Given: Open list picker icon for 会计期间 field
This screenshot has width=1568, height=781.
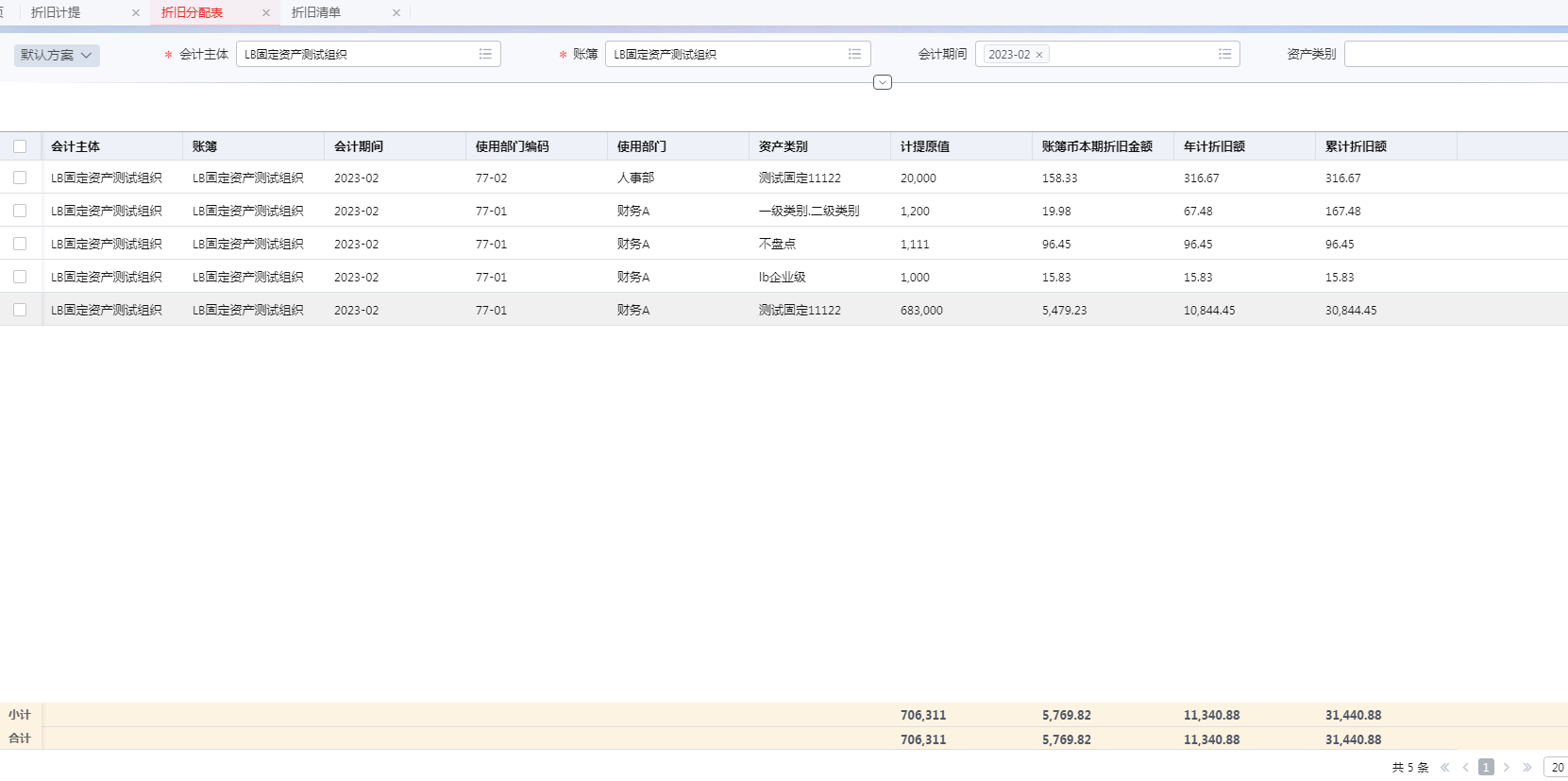Looking at the screenshot, I should (1224, 54).
